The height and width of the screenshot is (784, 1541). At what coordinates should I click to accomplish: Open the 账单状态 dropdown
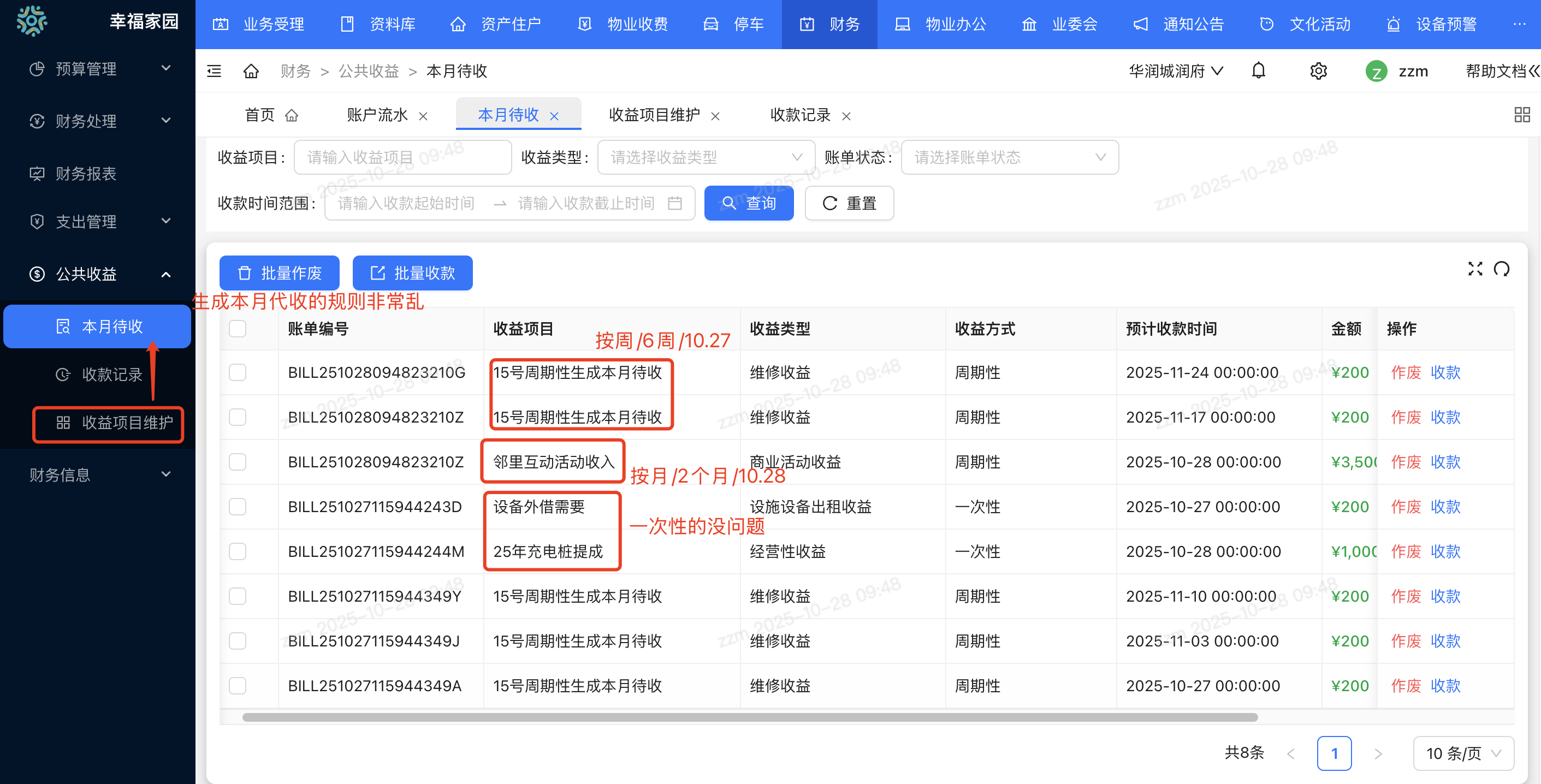click(1010, 157)
